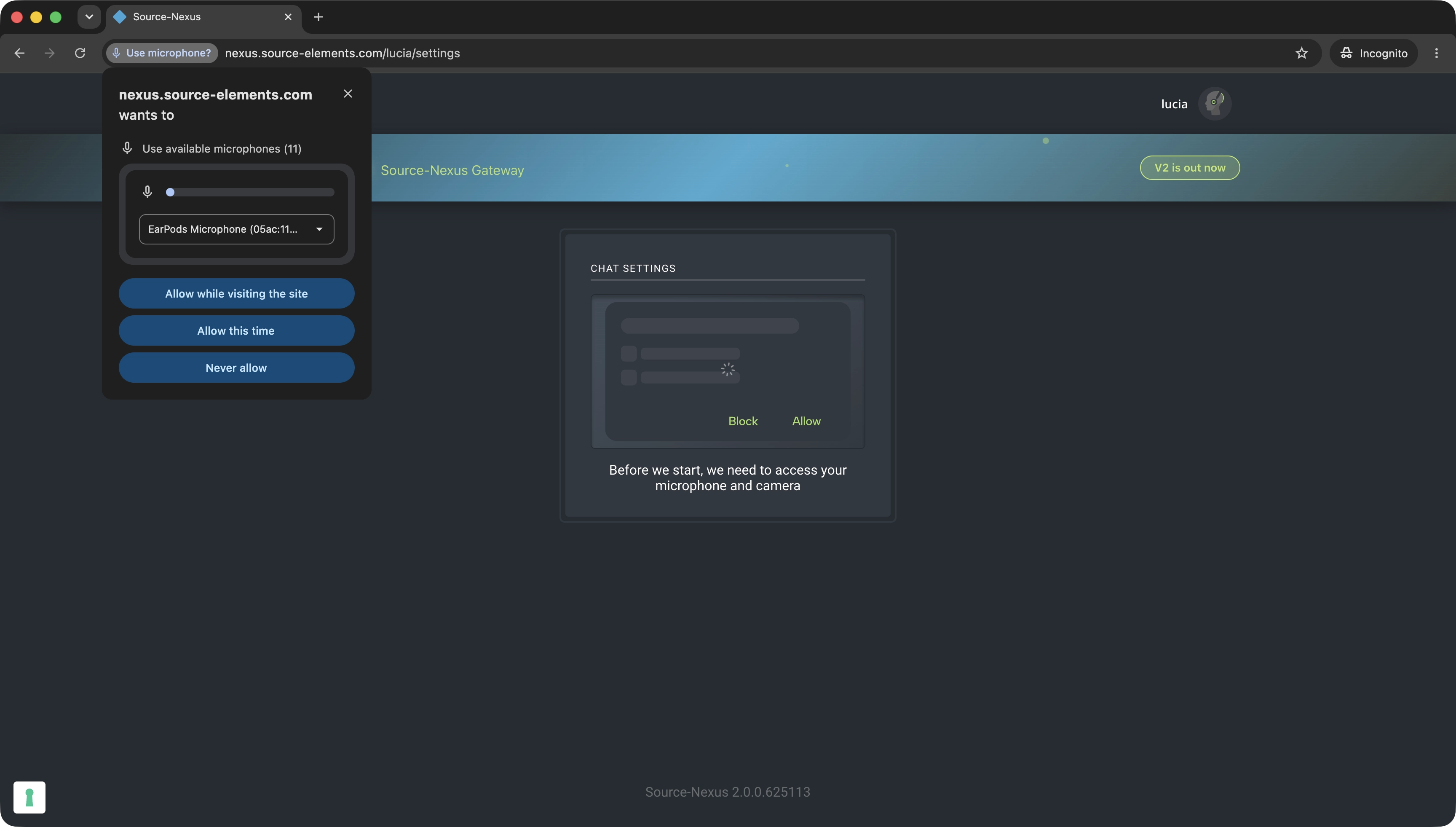Click the Source-Nexus 2.0.0.625113 version text

click(728, 792)
